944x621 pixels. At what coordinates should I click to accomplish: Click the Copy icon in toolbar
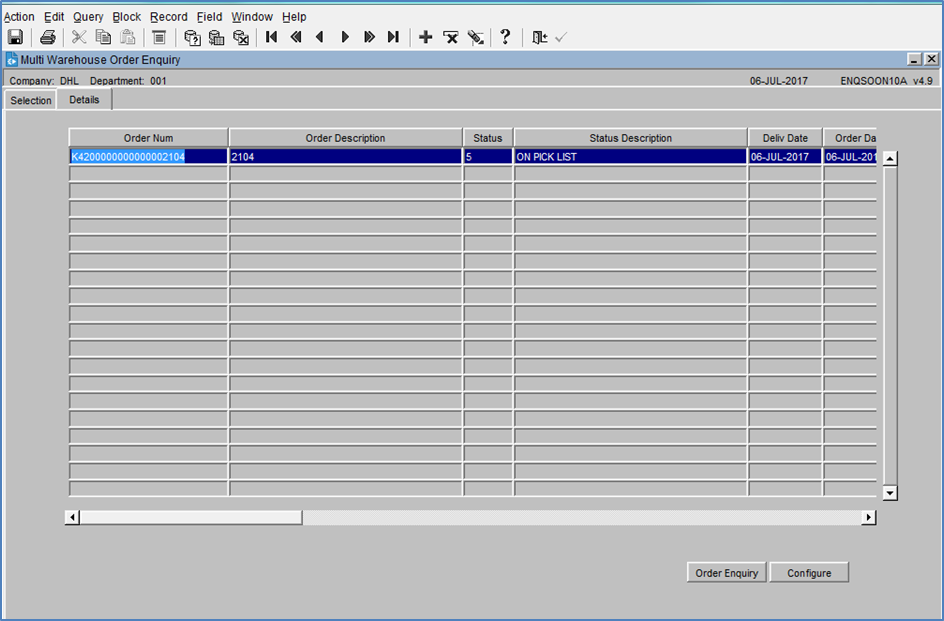(x=104, y=37)
